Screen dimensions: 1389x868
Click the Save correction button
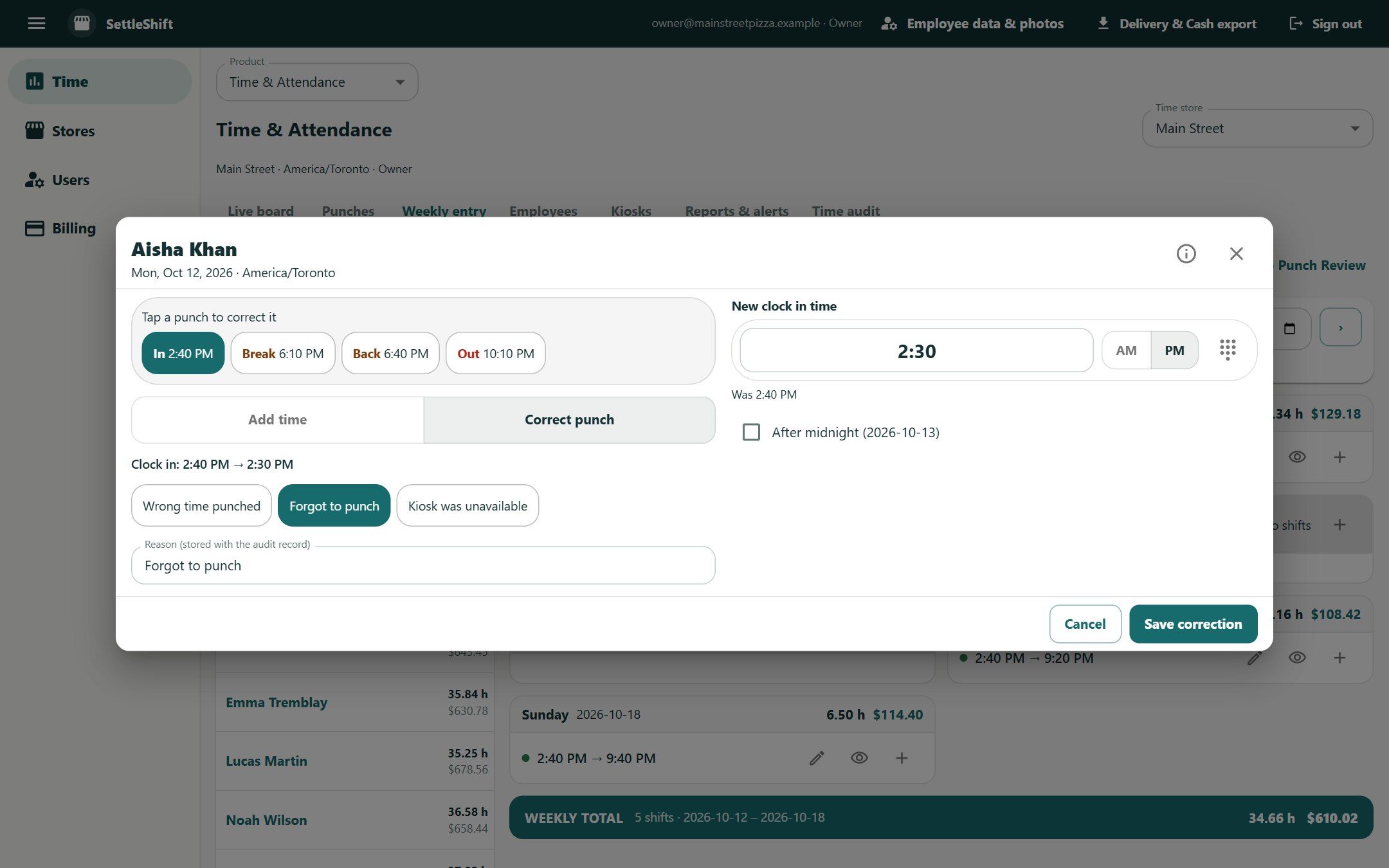pyautogui.click(x=1193, y=624)
